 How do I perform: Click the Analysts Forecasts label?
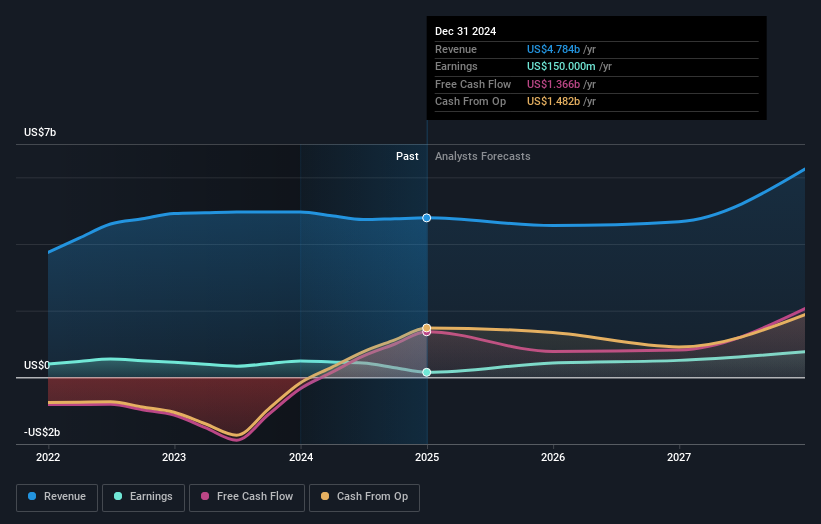(483, 156)
